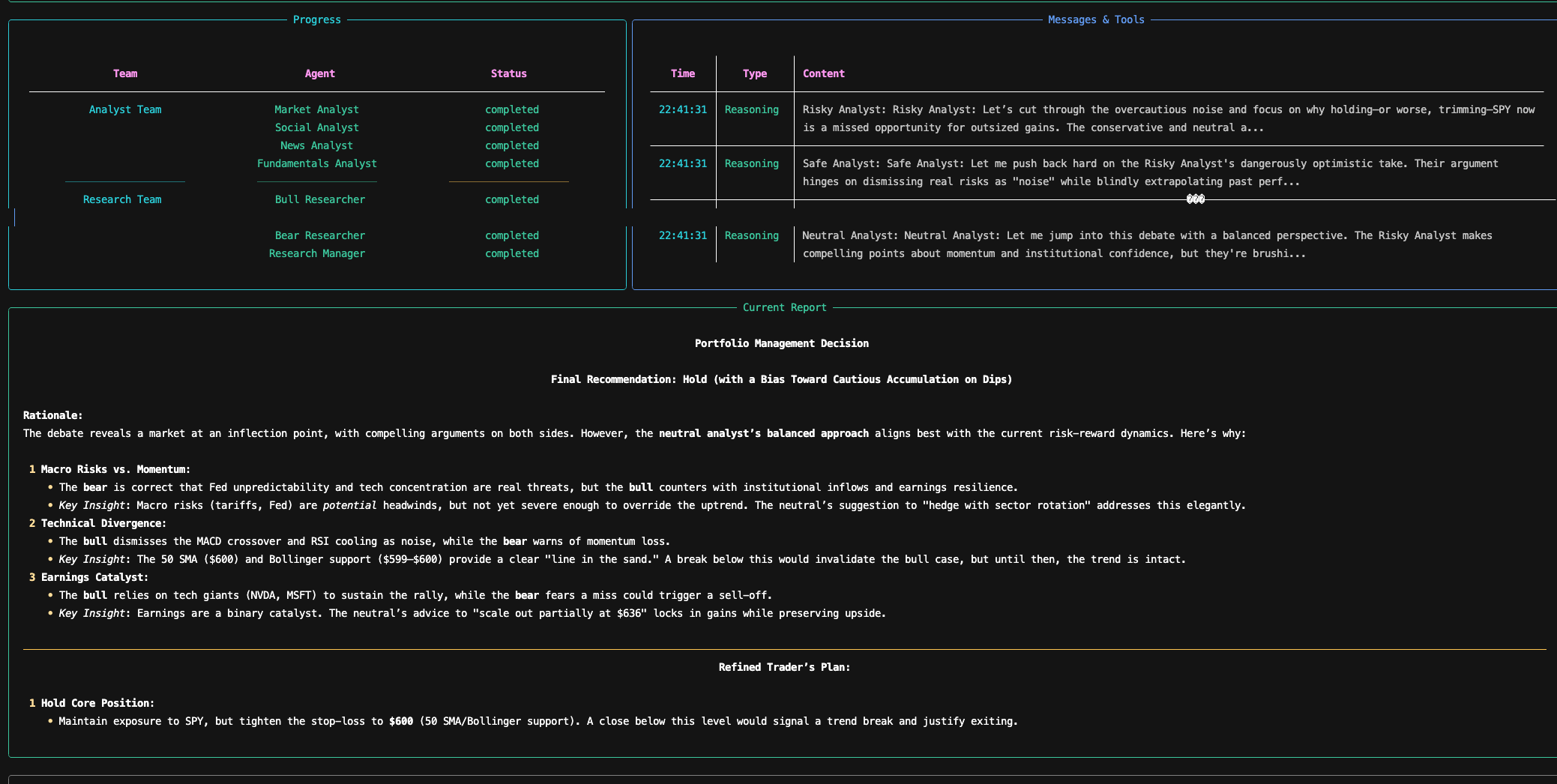Screen dimensions: 1557x784
Task: Click the Rationale: label
Action: [x=53, y=415]
